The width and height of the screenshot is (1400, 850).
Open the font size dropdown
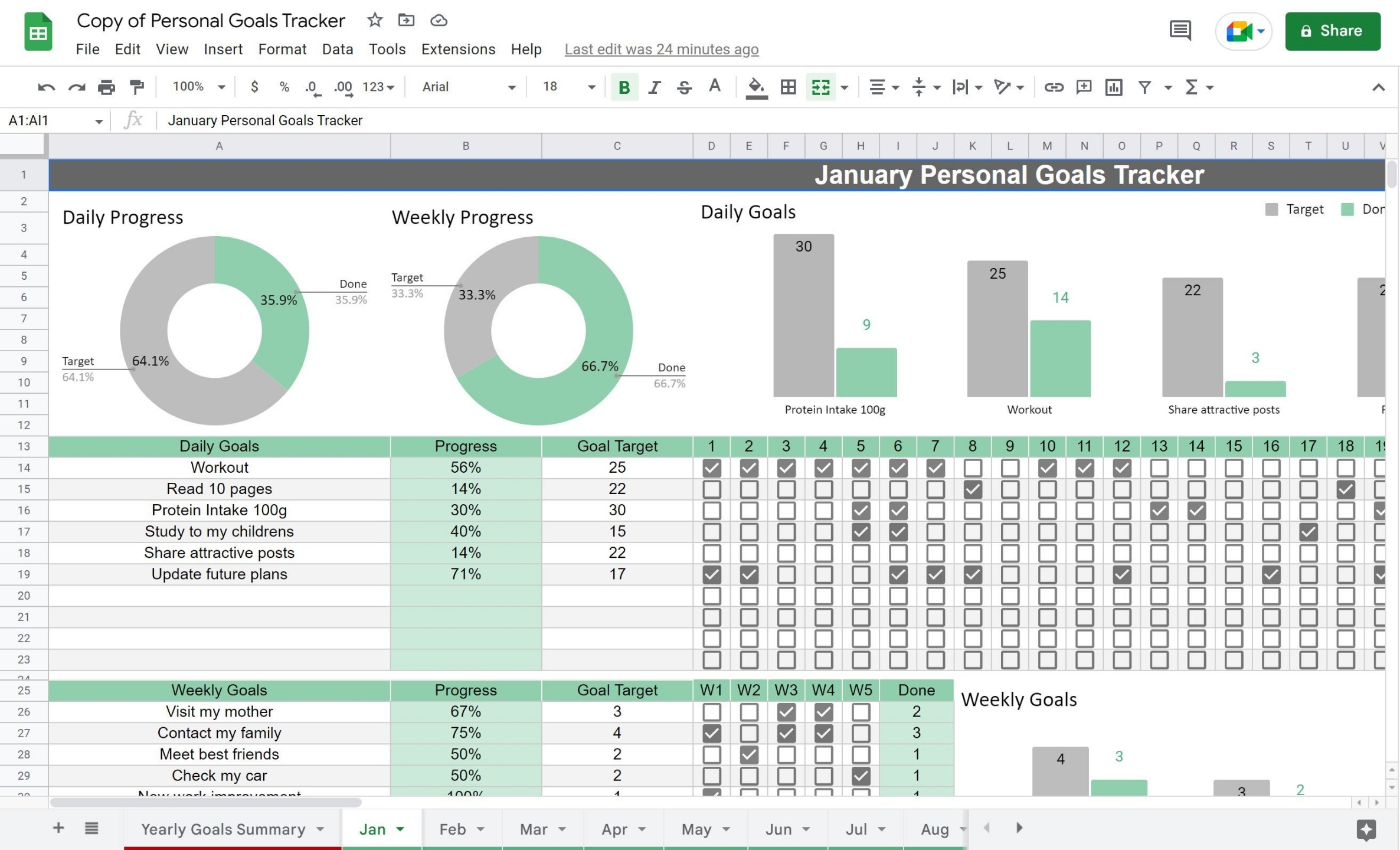pos(591,87)
